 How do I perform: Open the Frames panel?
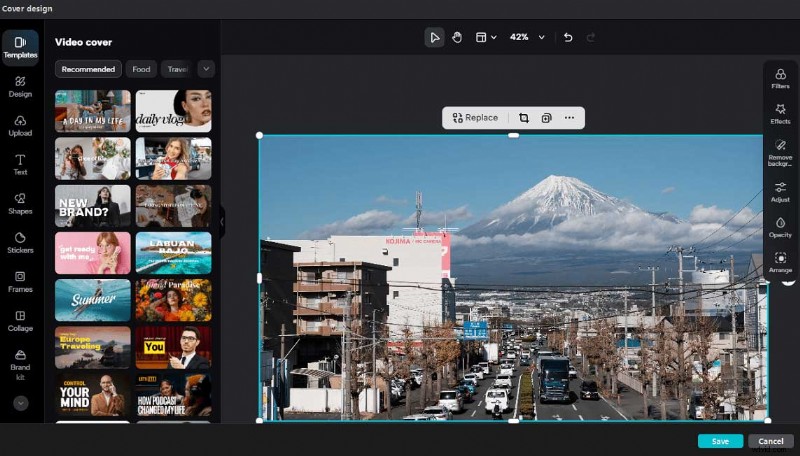pos(20,281)
